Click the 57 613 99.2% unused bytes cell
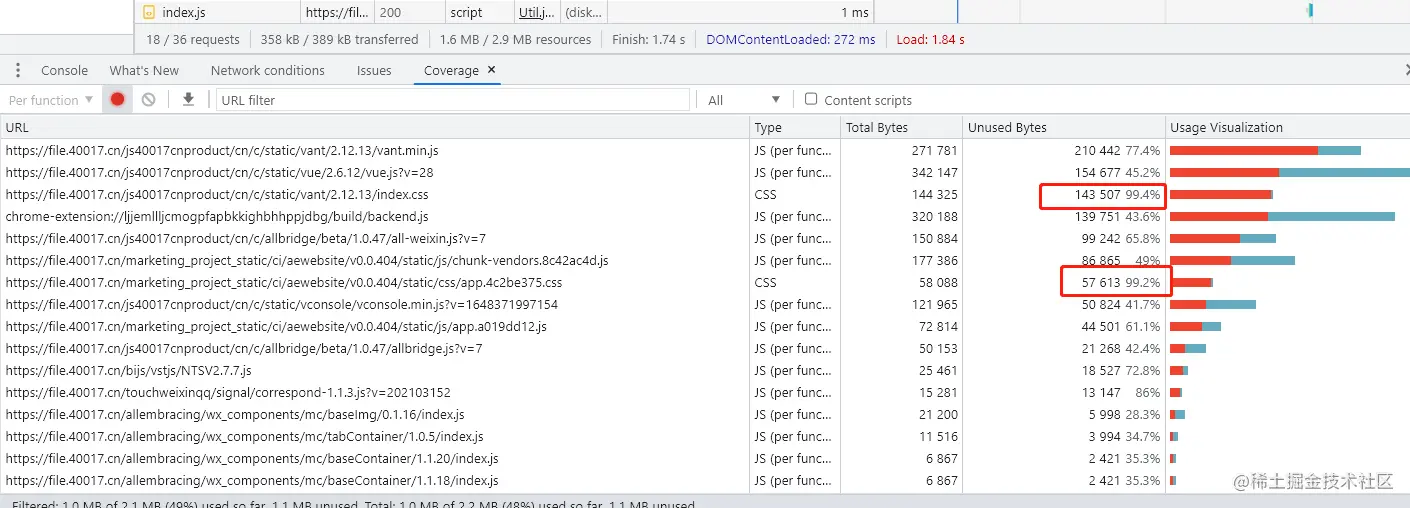This screenshot has width=1410, height=508. [1064, 282]
